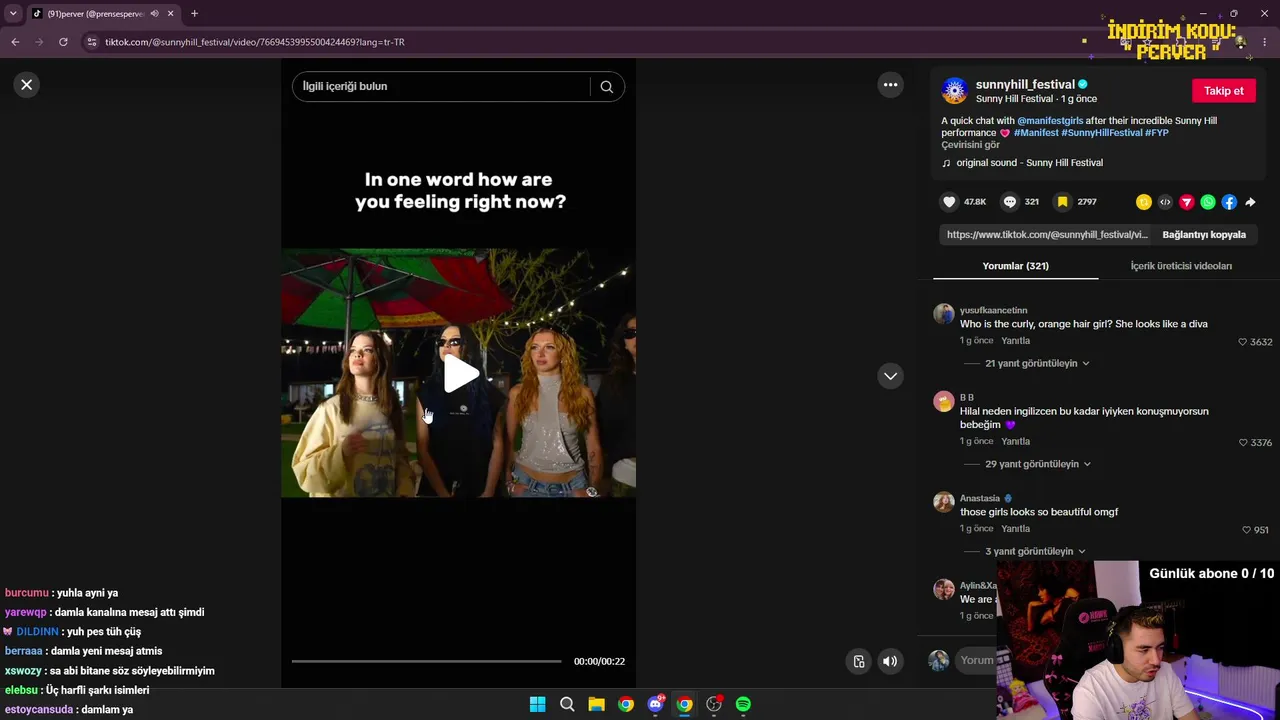Viewport: 1280px width, 720px height.
Task: Save the video with the bookmark icon
Action: pos(1062,202)
